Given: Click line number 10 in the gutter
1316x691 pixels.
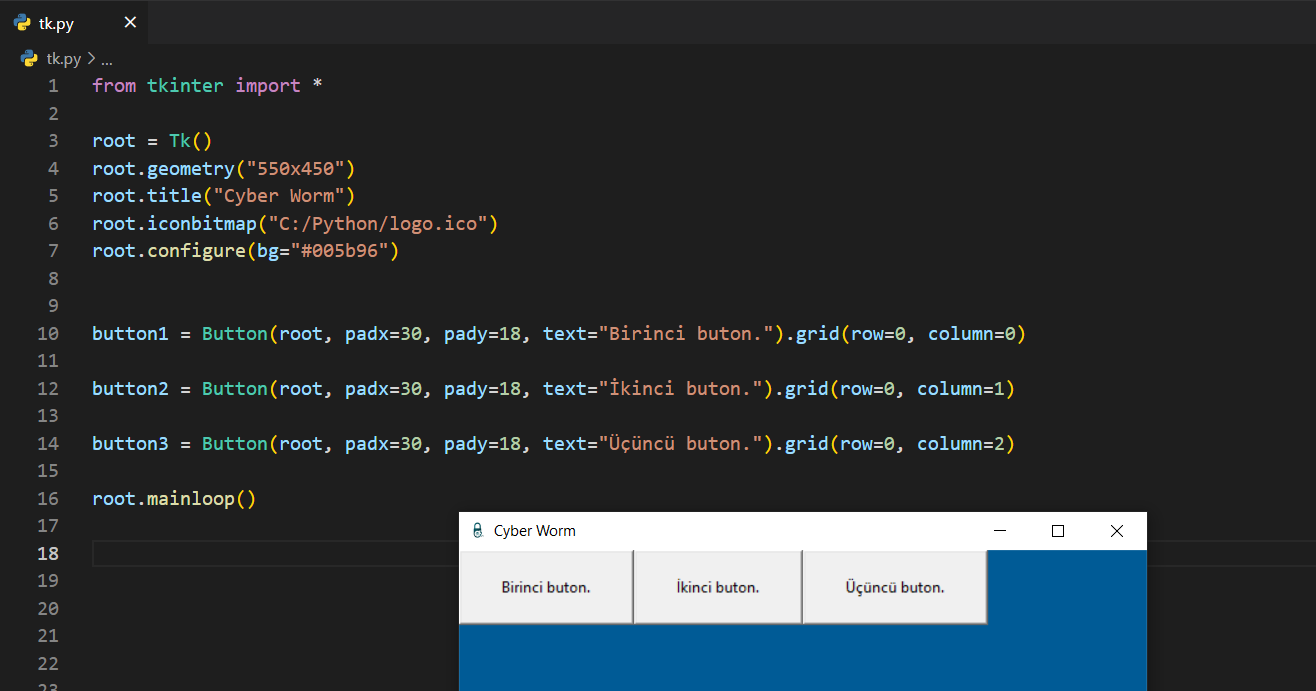Looking at the screenshot, I should 48,334.
